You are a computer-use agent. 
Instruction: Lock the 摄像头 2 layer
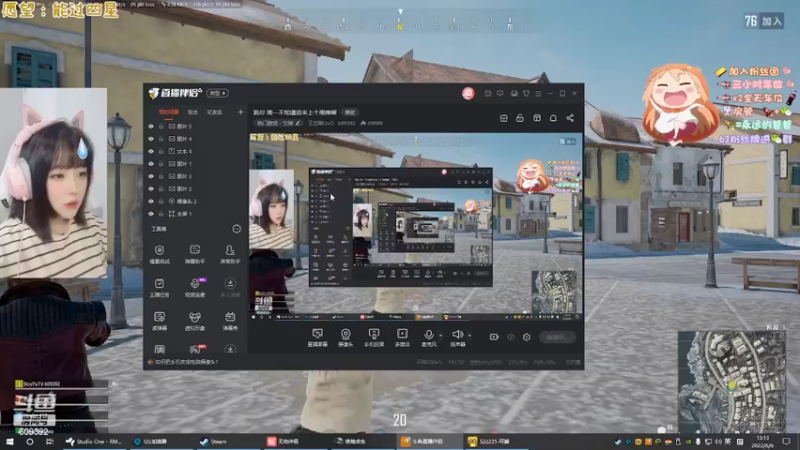click(161, 201)
